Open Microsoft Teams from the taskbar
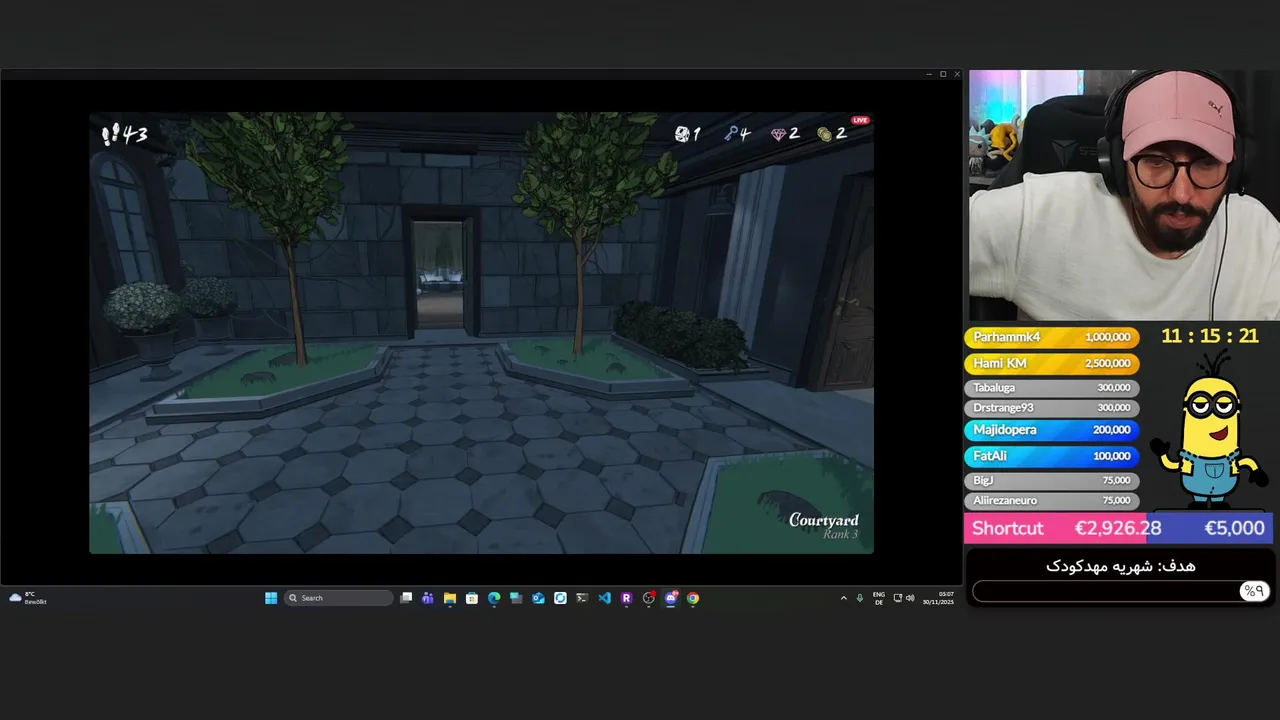The width and height of the screenshot is (1280, 720). [x=428, y=598]
